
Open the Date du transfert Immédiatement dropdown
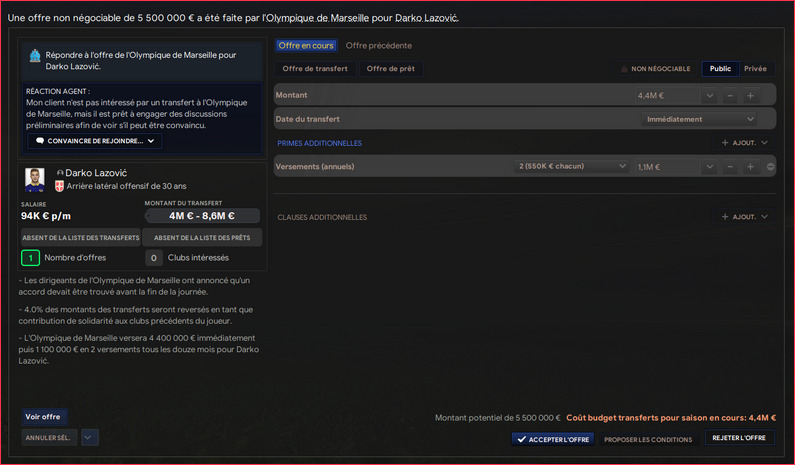(698, 119)
